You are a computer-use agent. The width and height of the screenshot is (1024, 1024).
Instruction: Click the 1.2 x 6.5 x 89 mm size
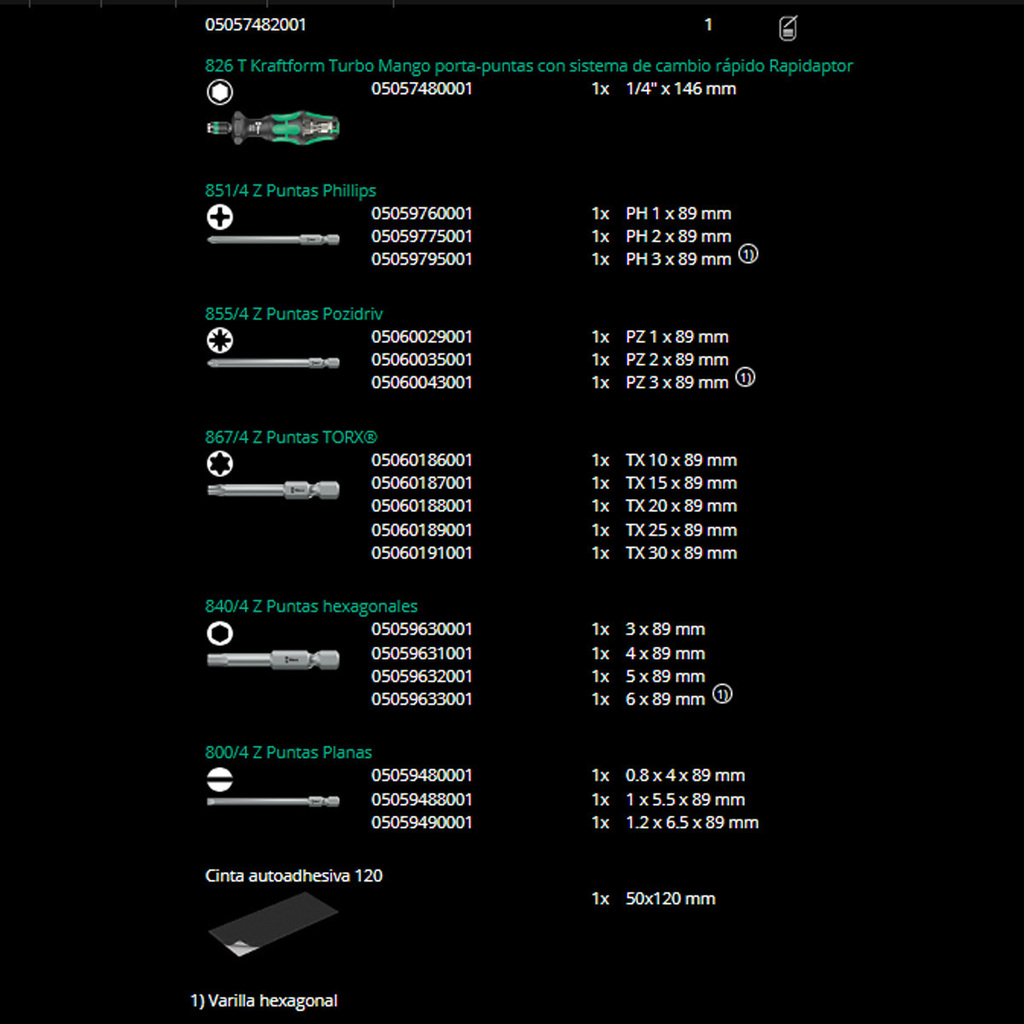click(x=692, y=823)
